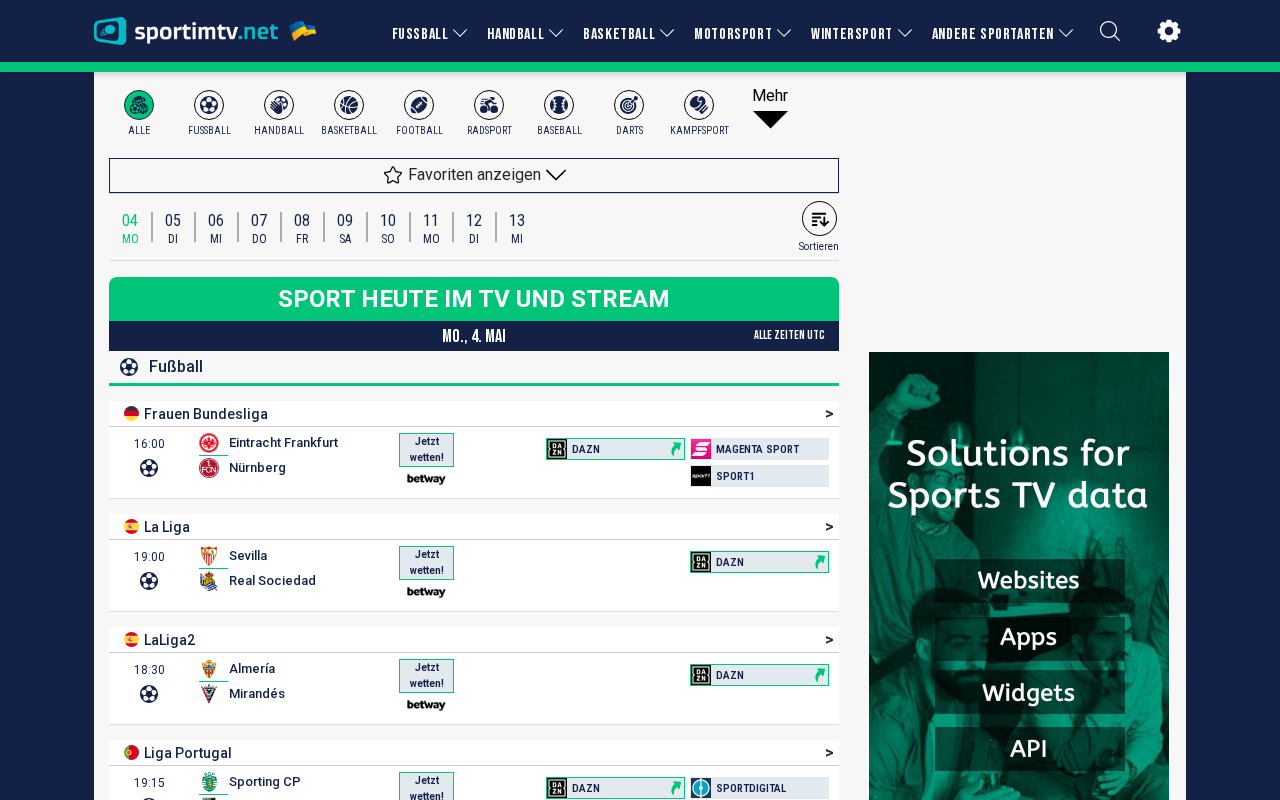Open the Fussball navigation dropdown
Viewport: 1280px width, 800px height.
coord(430,34)
